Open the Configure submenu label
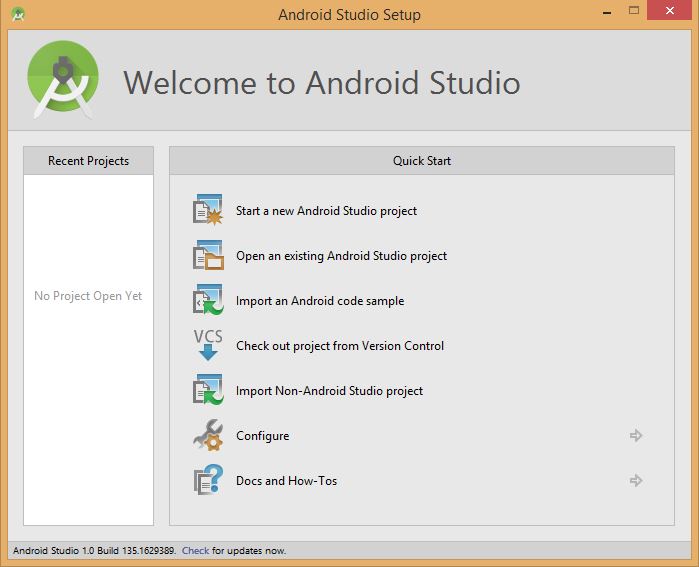699x567 pixels. point(263,436)
